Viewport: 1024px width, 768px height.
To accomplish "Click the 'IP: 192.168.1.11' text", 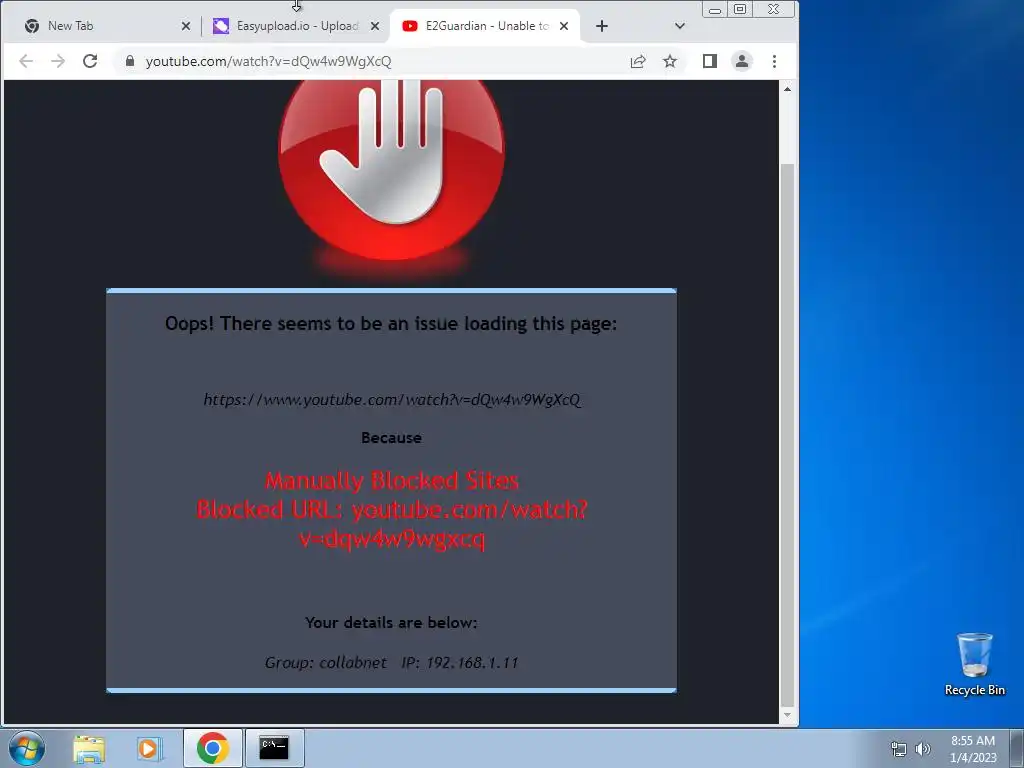I will tap(460, 663).
